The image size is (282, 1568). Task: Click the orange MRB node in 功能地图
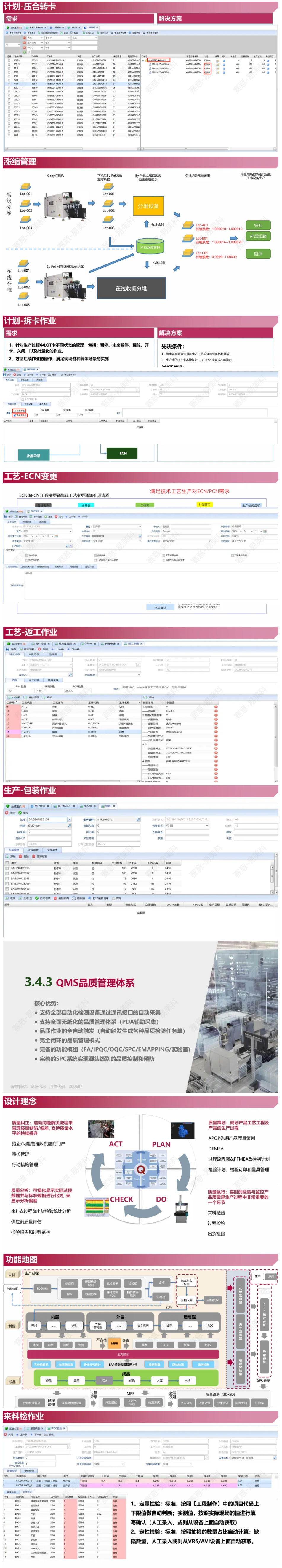click(114, 1343)
